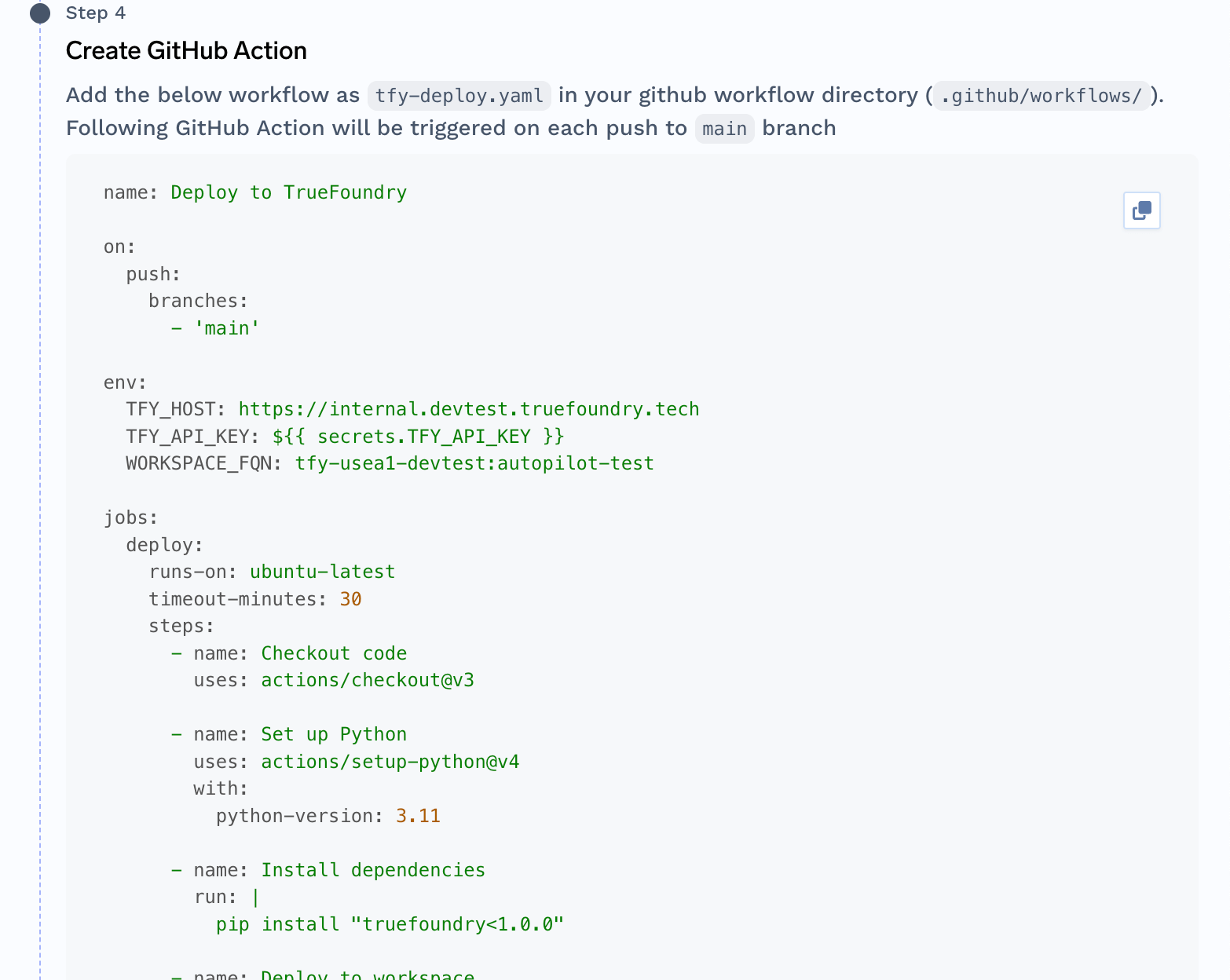Click the 'actions/setup-python@v4' value
This screenshot has width=1230, height=980.
tap(390, 762)
